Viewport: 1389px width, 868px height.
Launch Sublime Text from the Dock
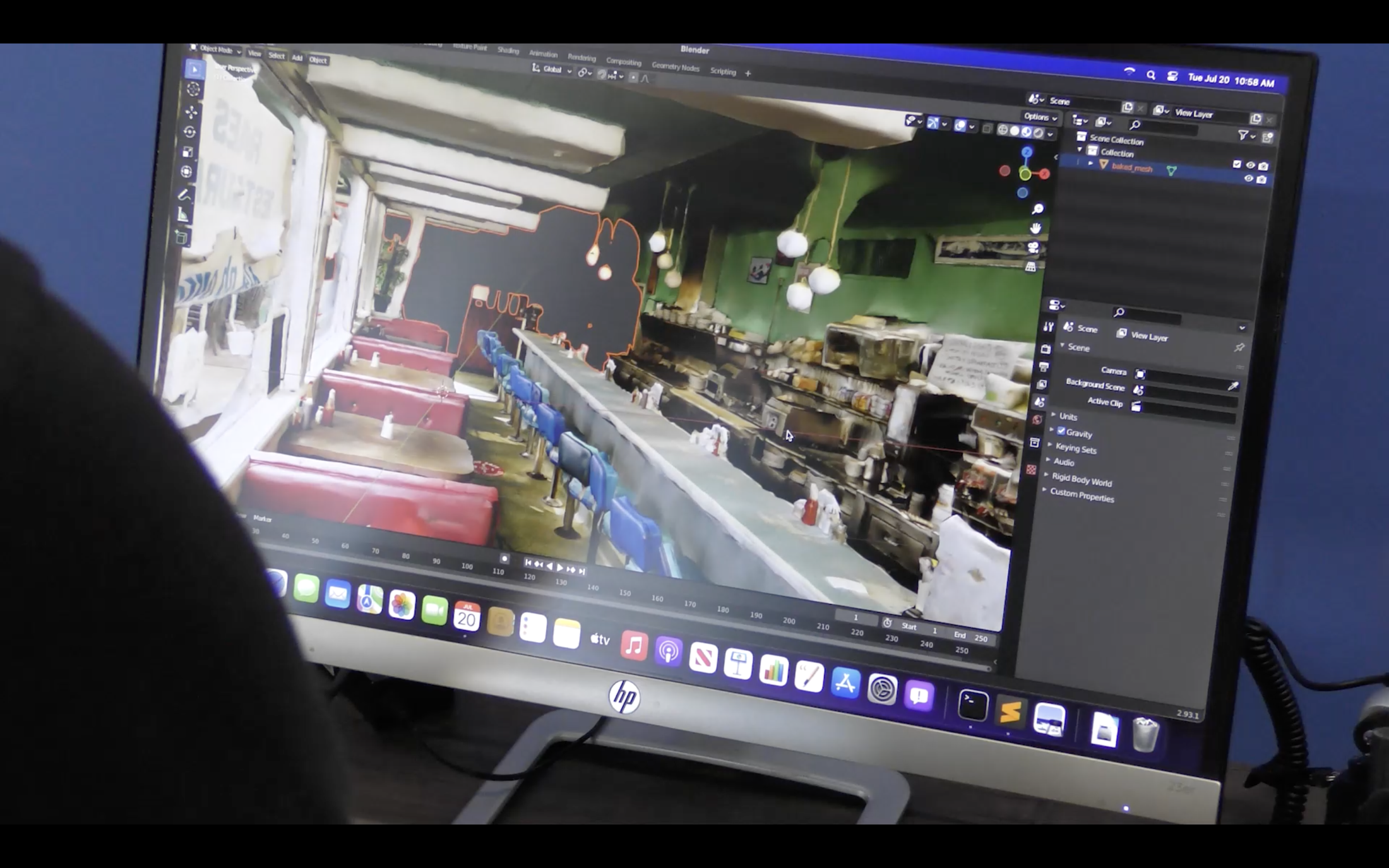[x=1010, y=712]
